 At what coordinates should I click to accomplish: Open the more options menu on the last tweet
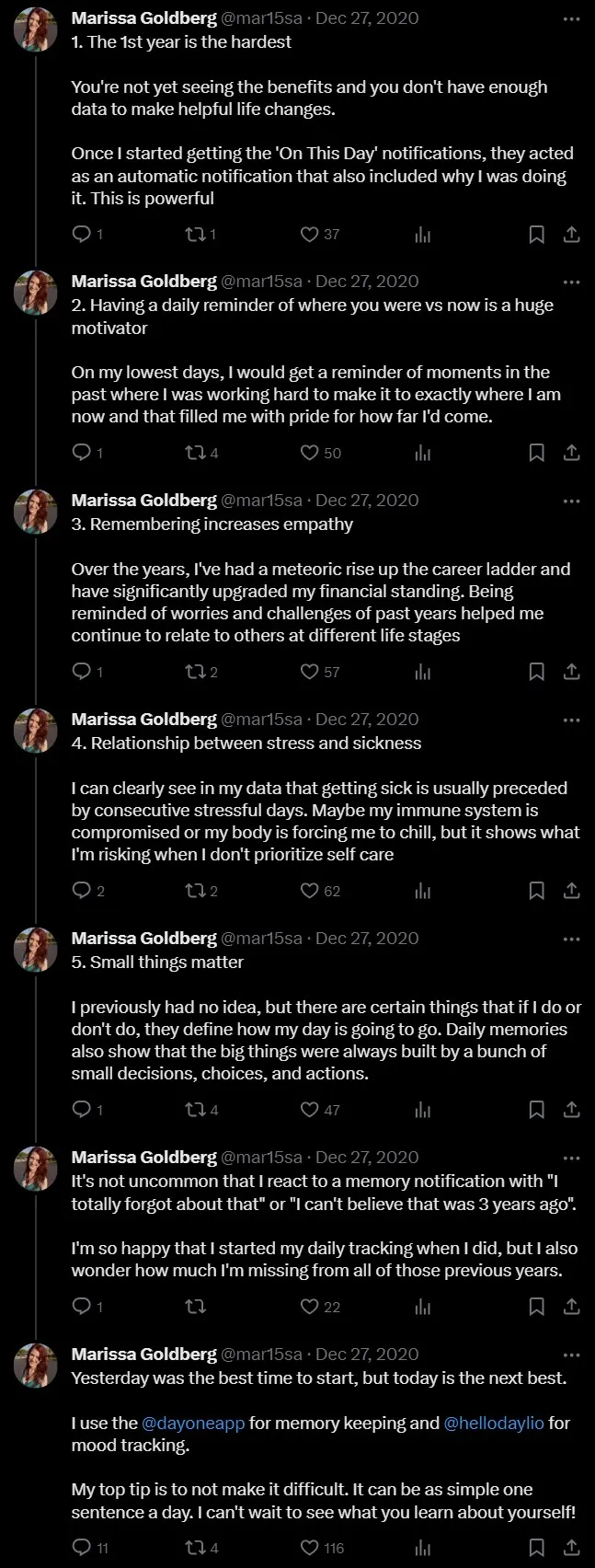point(570,1353)
